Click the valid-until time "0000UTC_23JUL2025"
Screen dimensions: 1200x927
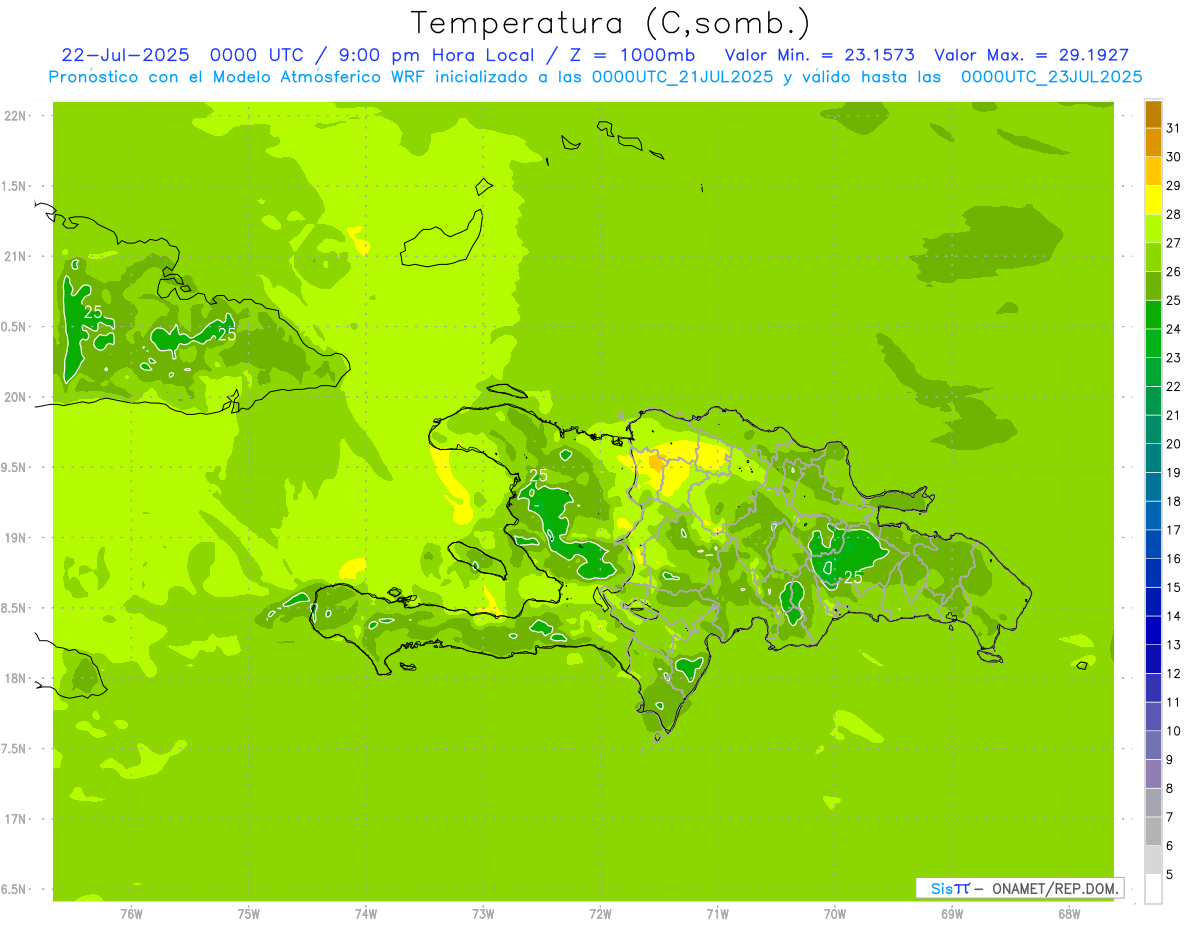1051,77
